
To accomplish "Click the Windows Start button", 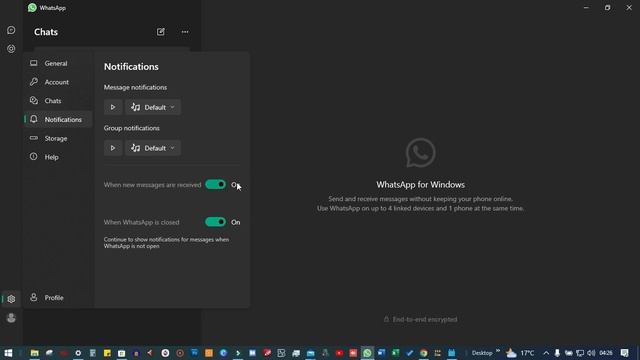I will [8, 353].
